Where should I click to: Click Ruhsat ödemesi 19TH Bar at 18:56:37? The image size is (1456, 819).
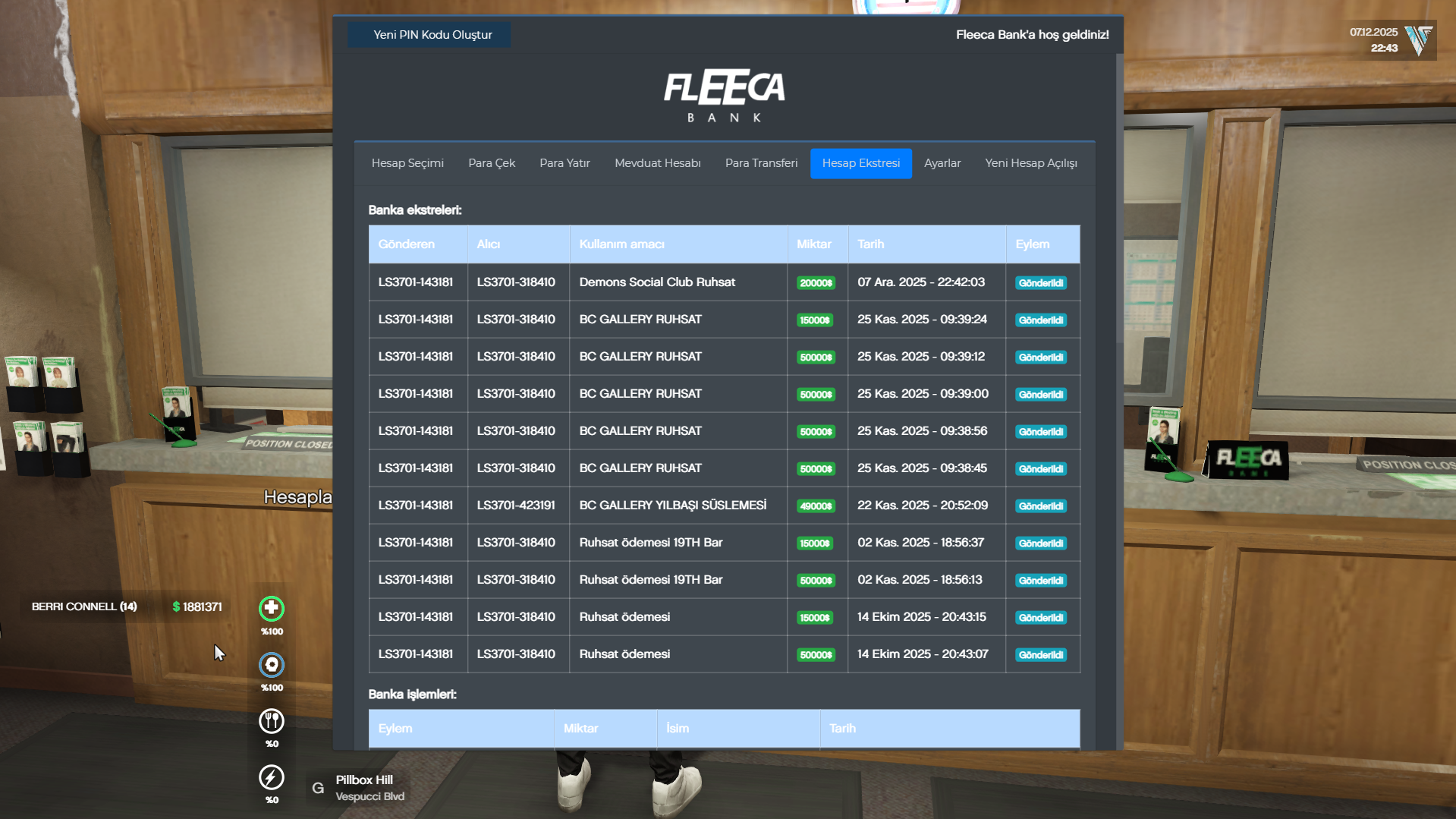coord(651,543)
